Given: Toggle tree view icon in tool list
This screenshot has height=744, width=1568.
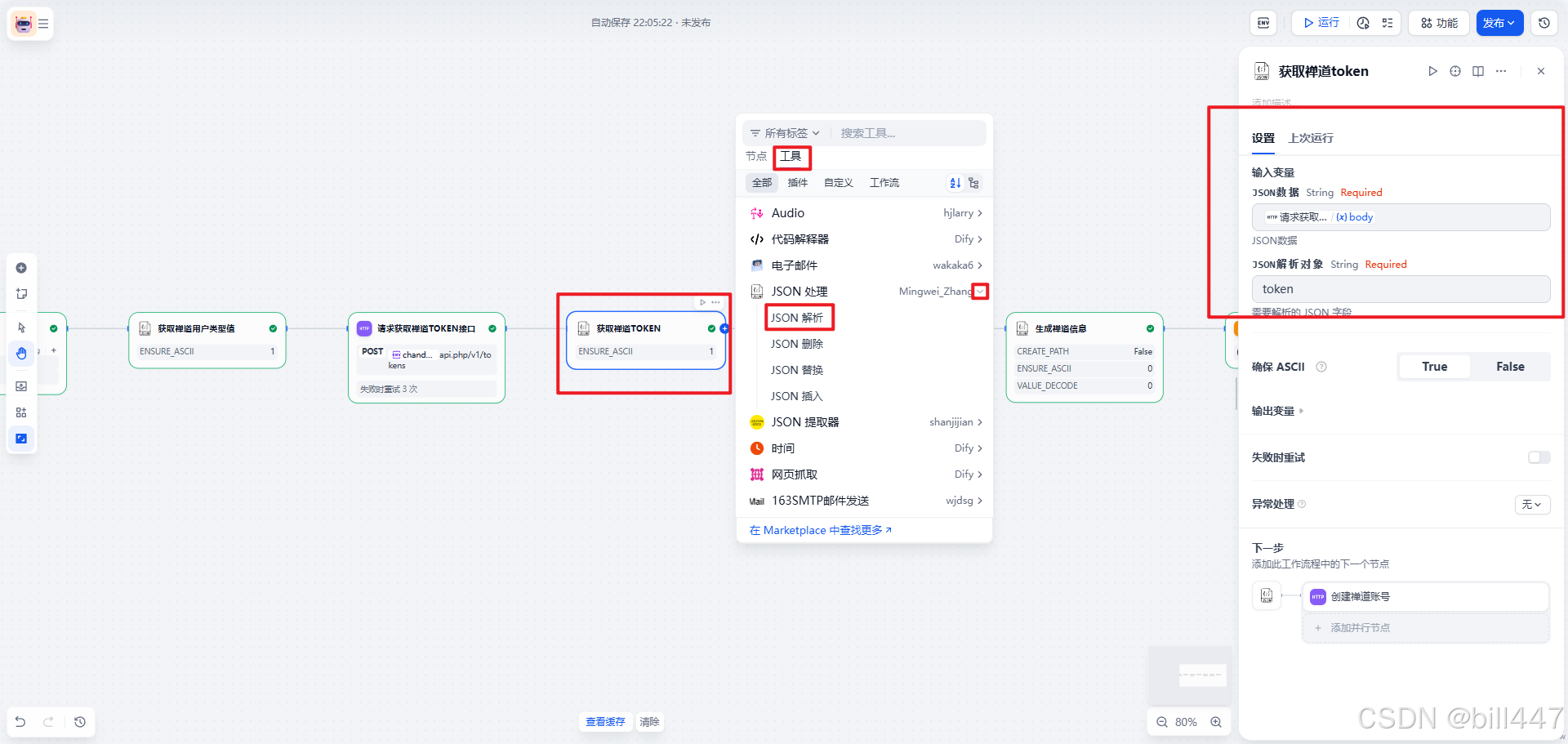Looking at the screenshot, I should click(973, 183).
